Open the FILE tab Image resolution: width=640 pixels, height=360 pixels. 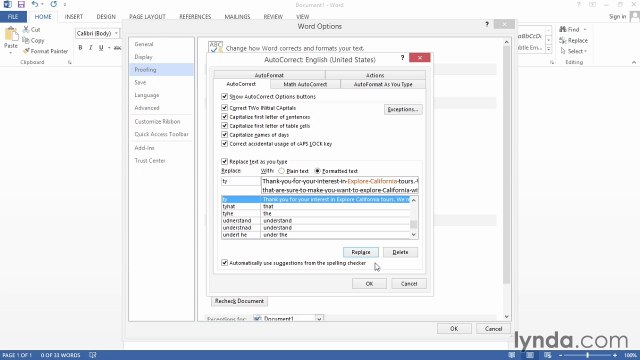pos(13,17)
